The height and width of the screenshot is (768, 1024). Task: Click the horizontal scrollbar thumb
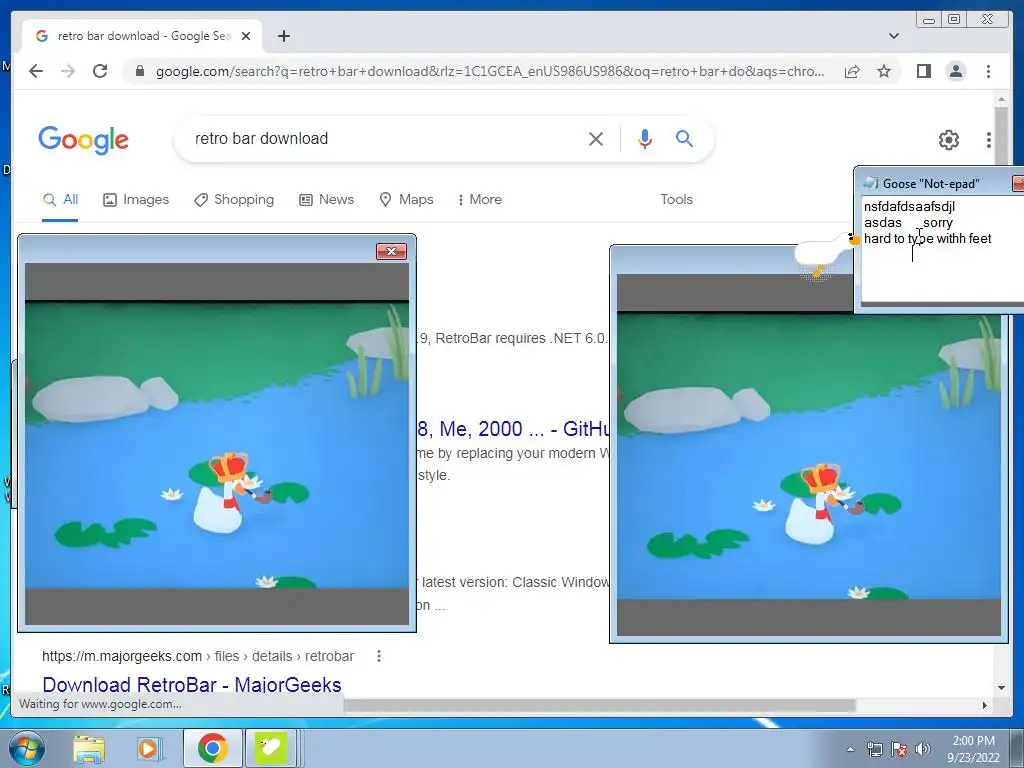click(600, 705)
